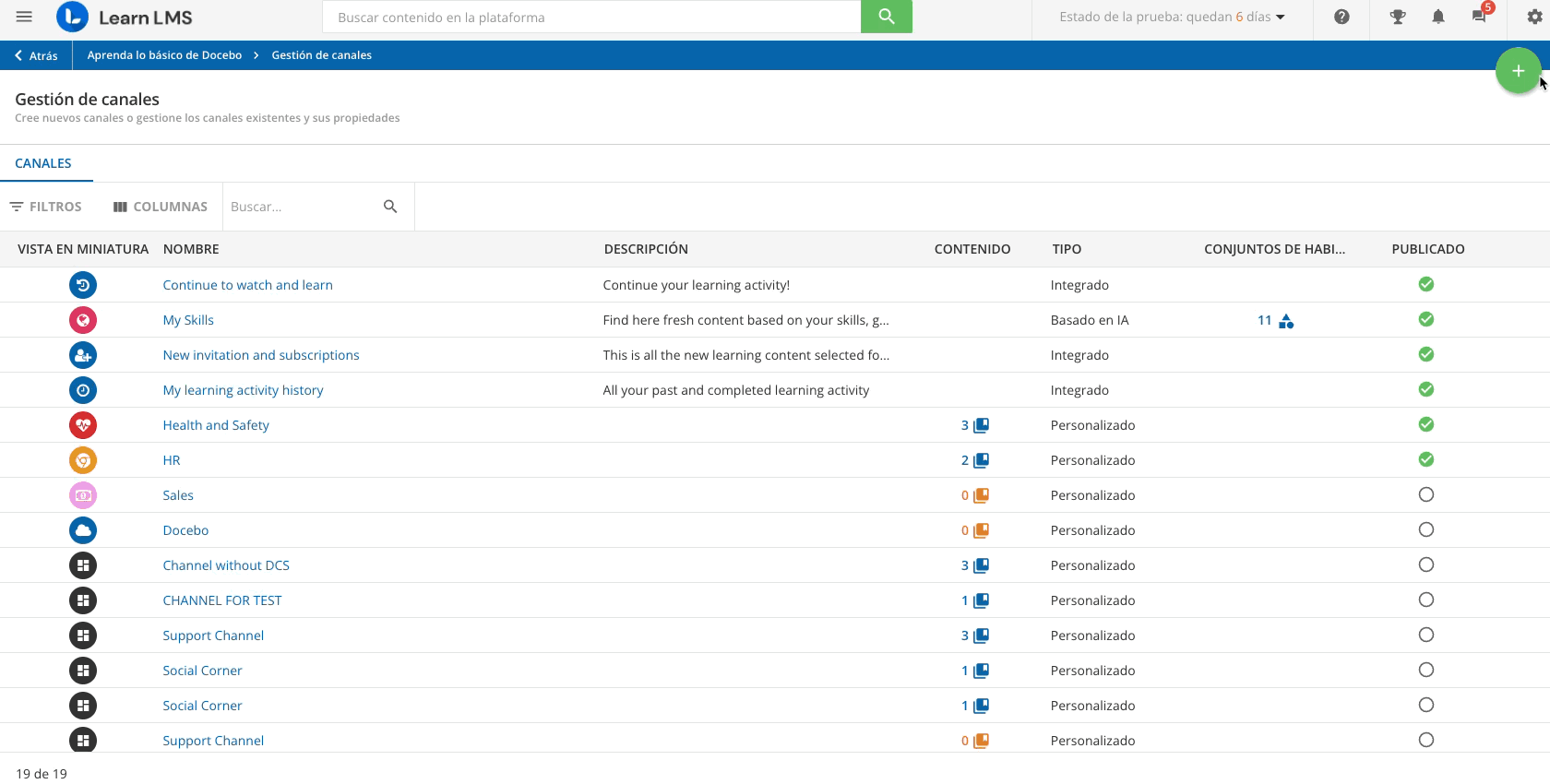The image size is (1550, 784).
Task: Click the Channel without DCS thumbnail icon
Action: pos(83,565)
